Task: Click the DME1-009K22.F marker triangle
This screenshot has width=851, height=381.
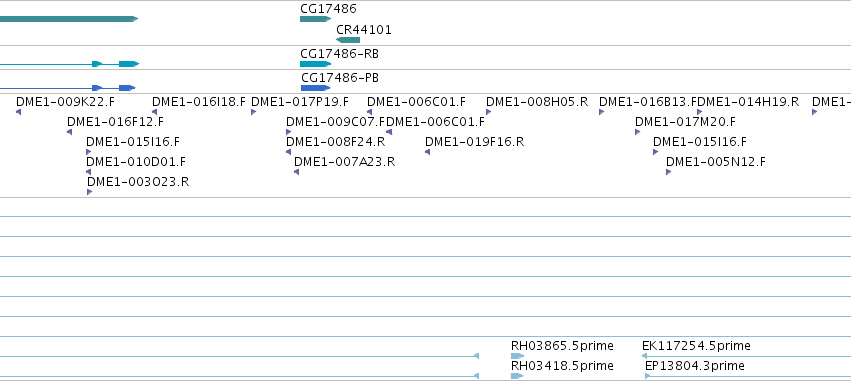Action: click(18, 112)
